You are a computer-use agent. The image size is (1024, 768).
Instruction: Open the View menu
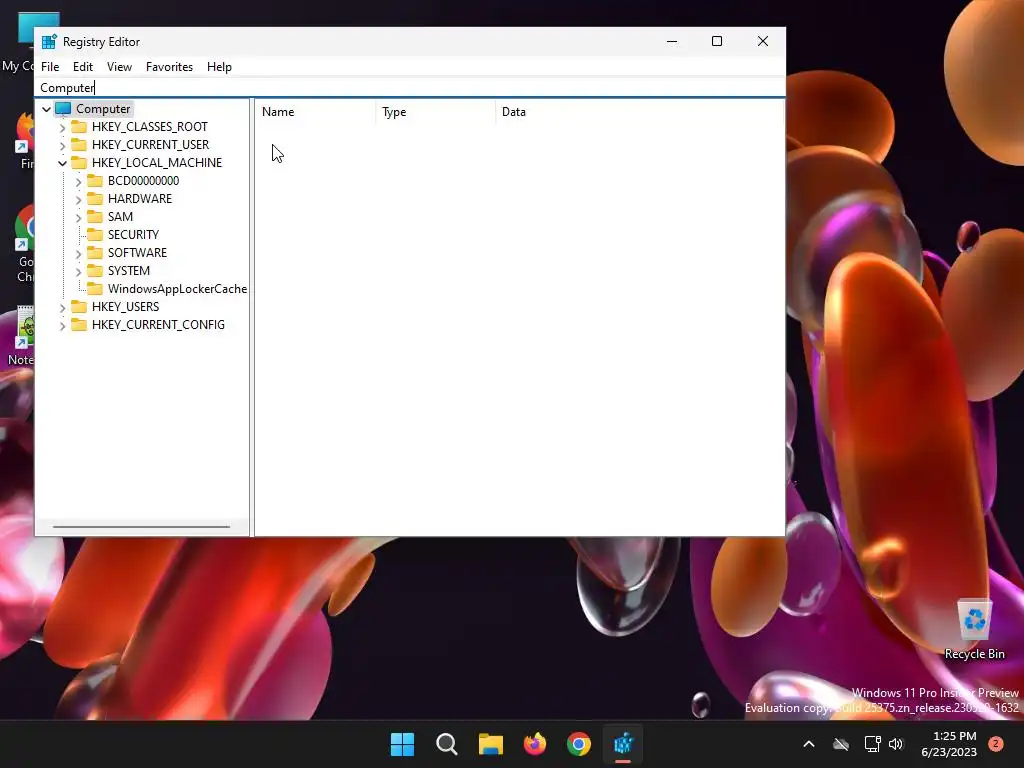119,67
